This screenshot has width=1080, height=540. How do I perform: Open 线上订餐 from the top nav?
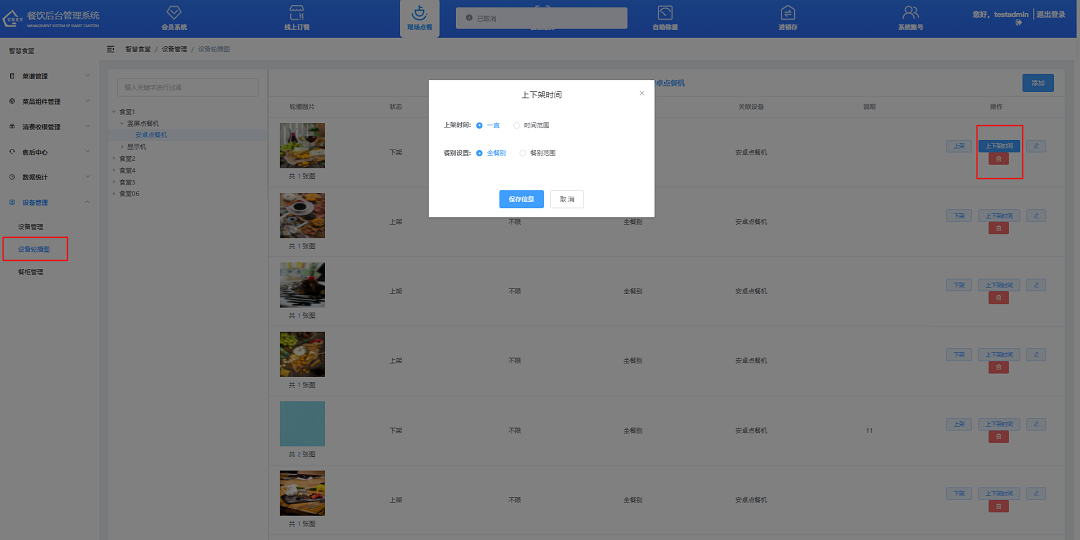pos(297,13)
